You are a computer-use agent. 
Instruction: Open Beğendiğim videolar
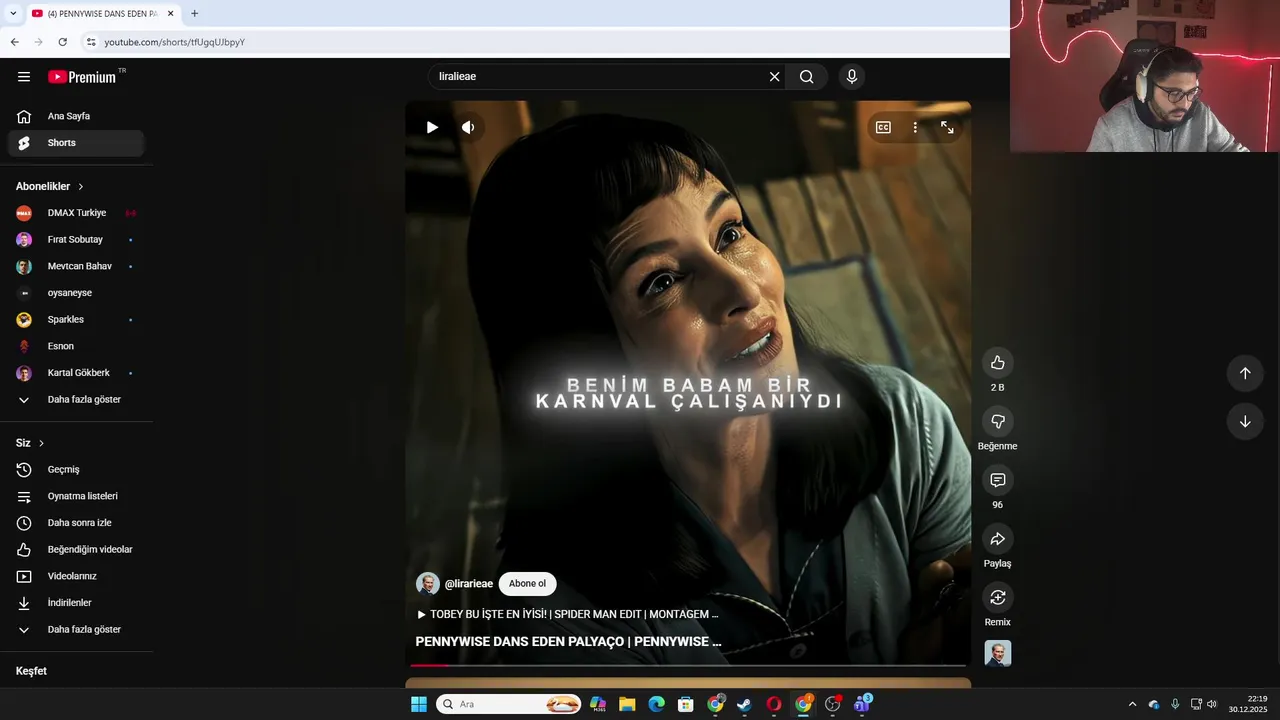[x=76, y=550]
